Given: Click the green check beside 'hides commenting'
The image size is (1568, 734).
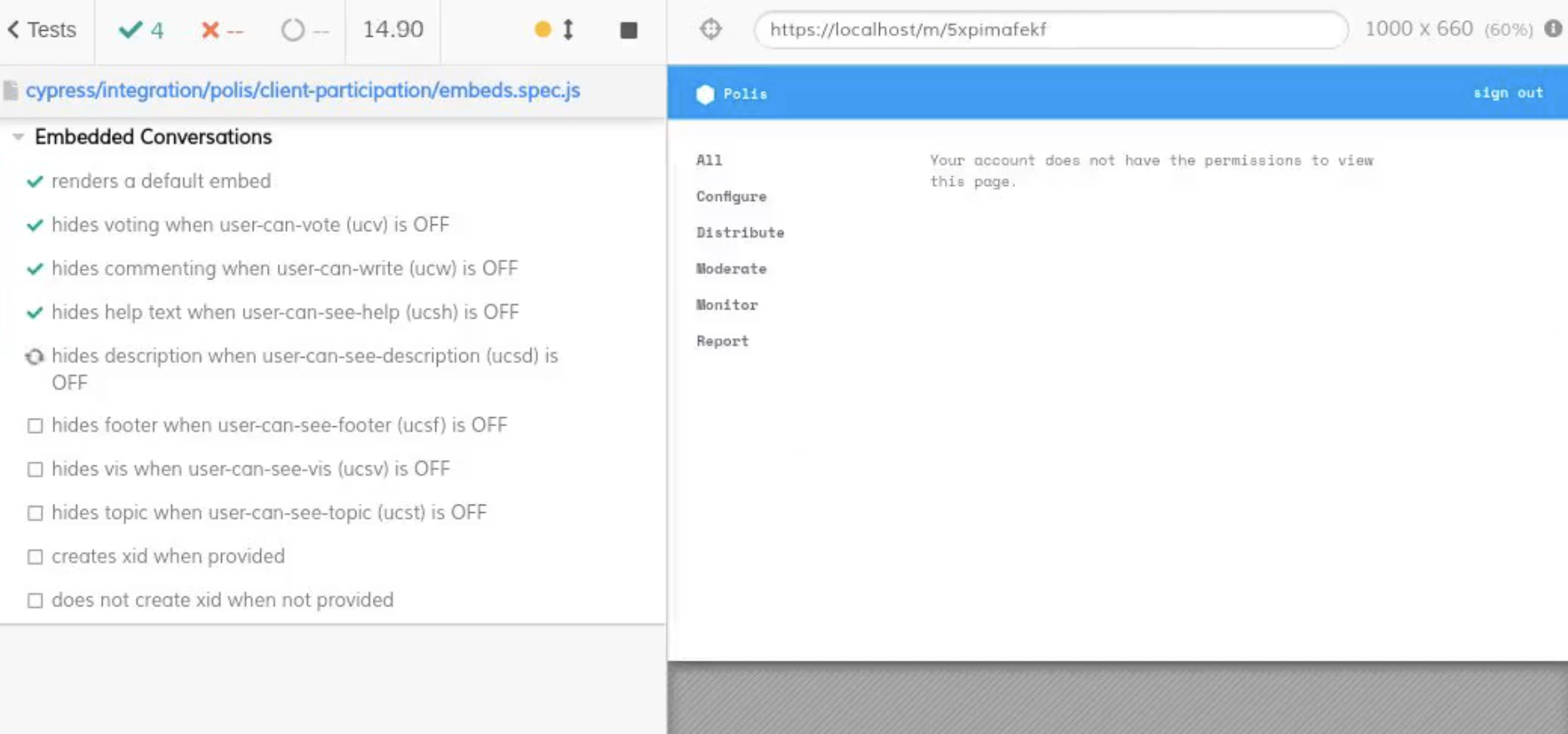Looking at the screenshot, I should (34, 269).
